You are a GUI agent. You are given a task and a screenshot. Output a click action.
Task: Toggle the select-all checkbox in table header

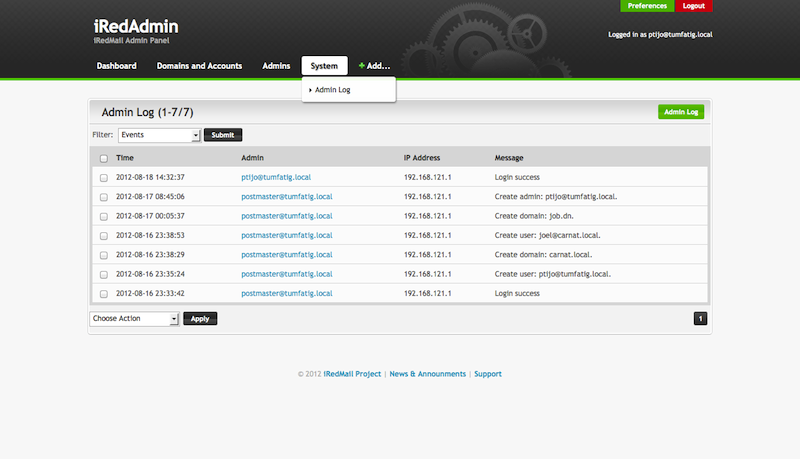coord(104,159)
